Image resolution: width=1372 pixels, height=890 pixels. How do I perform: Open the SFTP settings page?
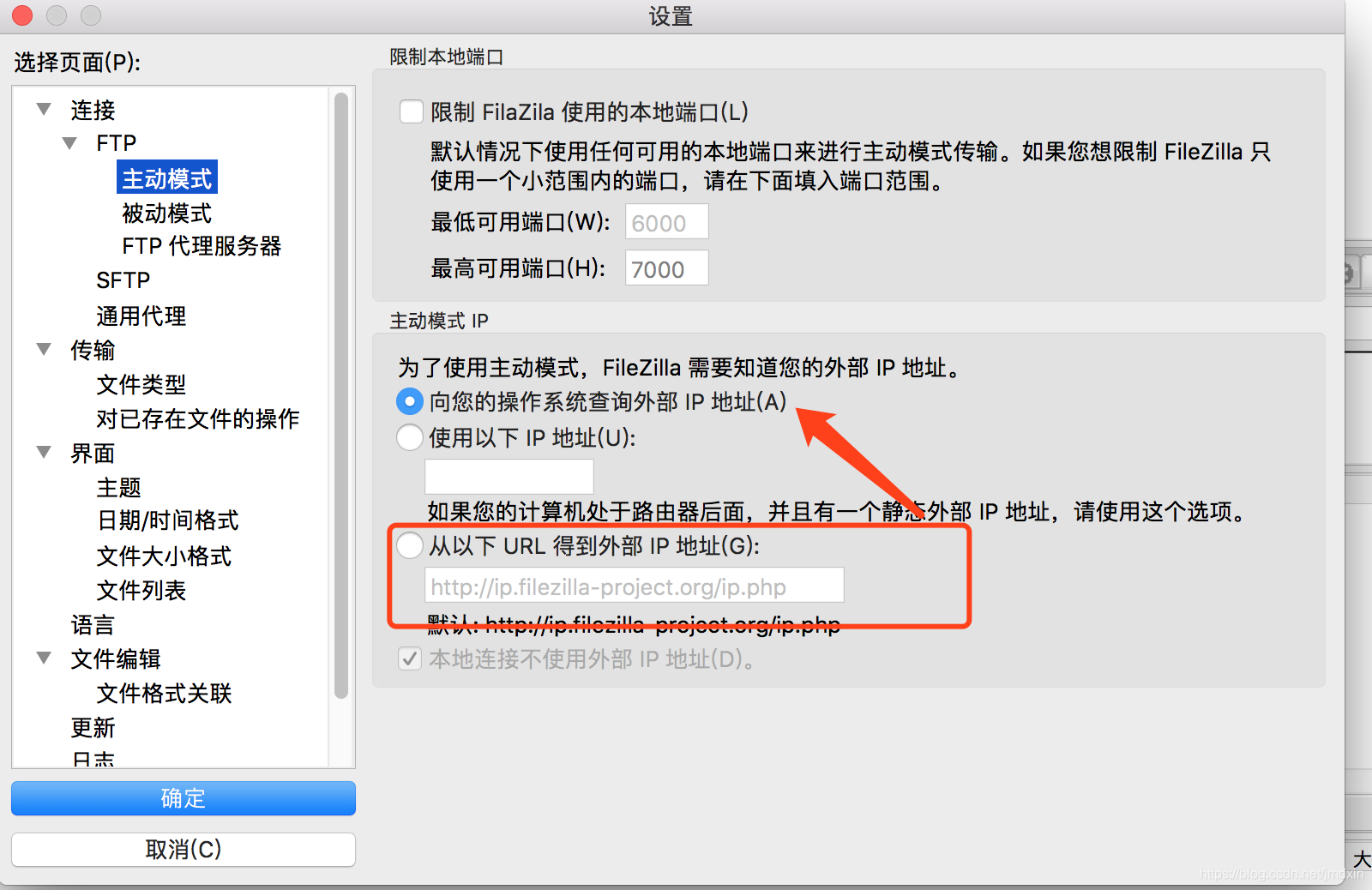coord(123,280)
